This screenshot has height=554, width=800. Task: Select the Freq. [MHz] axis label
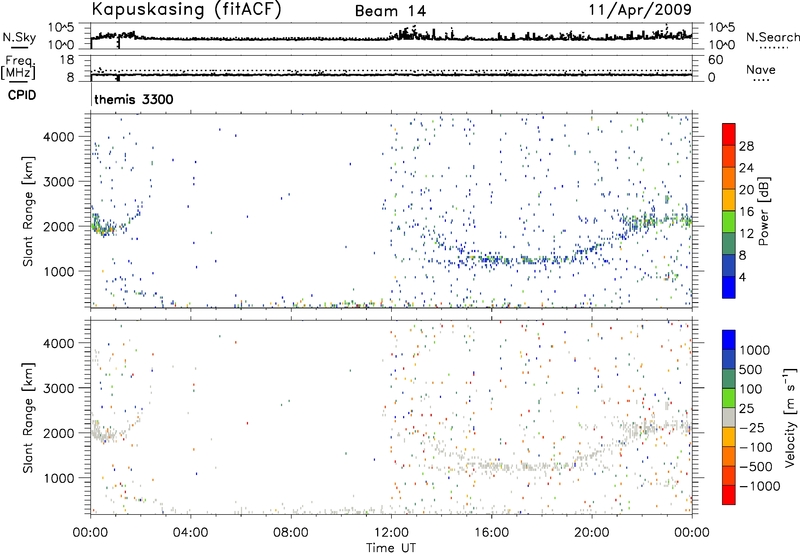coord(19,67)
